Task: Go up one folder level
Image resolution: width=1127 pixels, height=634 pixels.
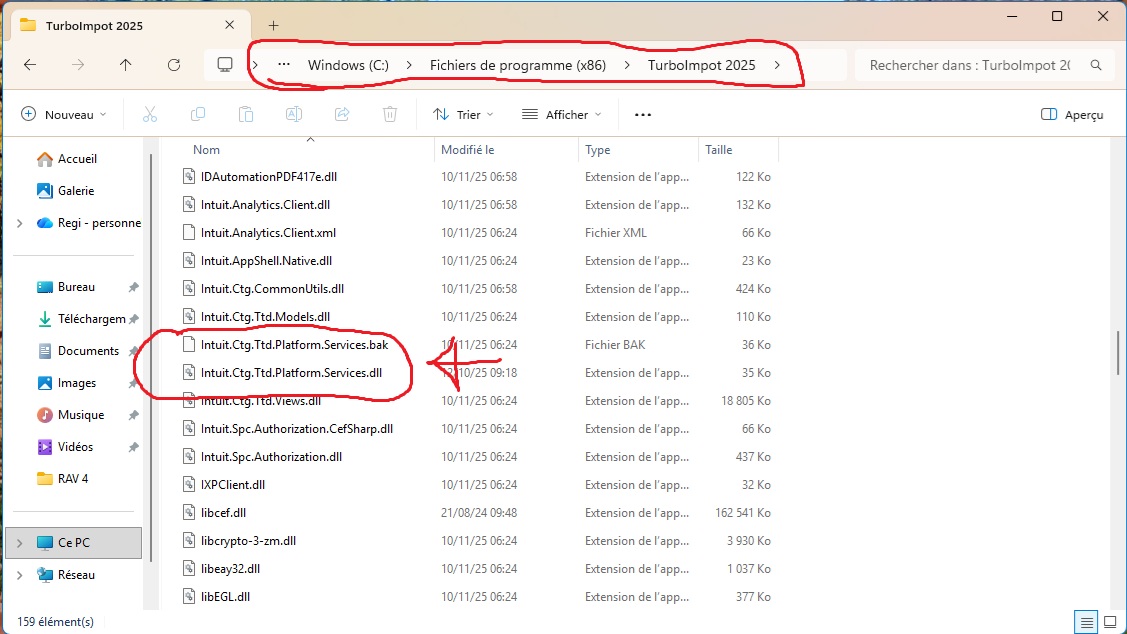Action: tap(126, 65)
